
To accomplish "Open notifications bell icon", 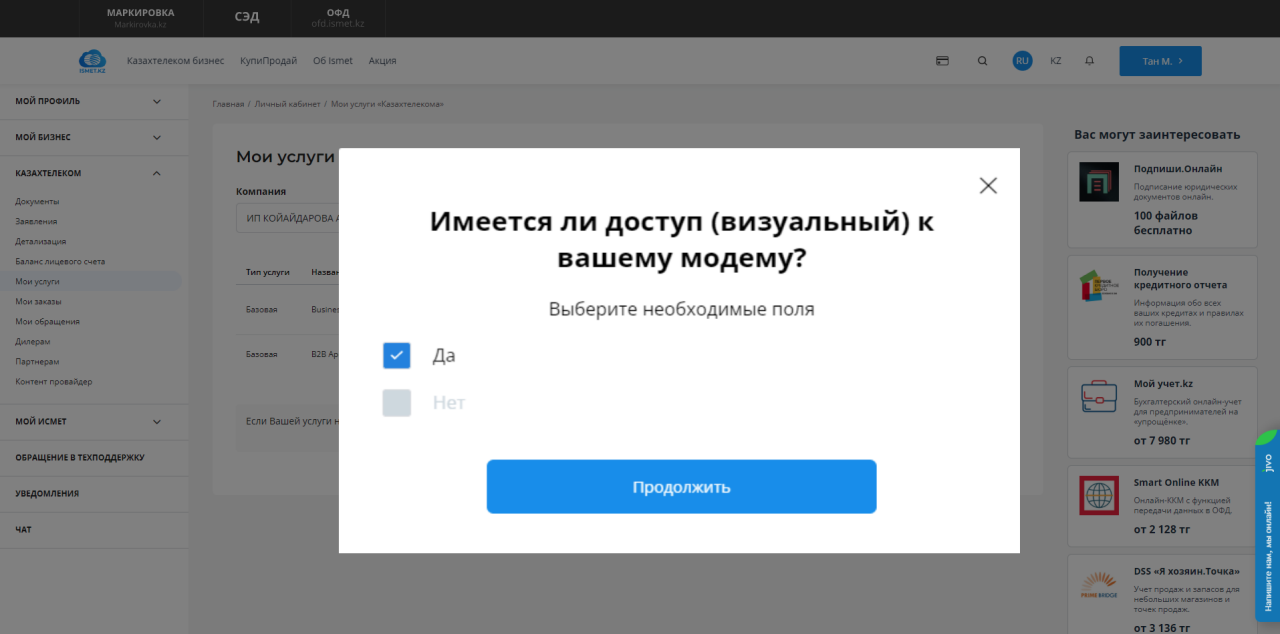I will tap(1089, 61).
